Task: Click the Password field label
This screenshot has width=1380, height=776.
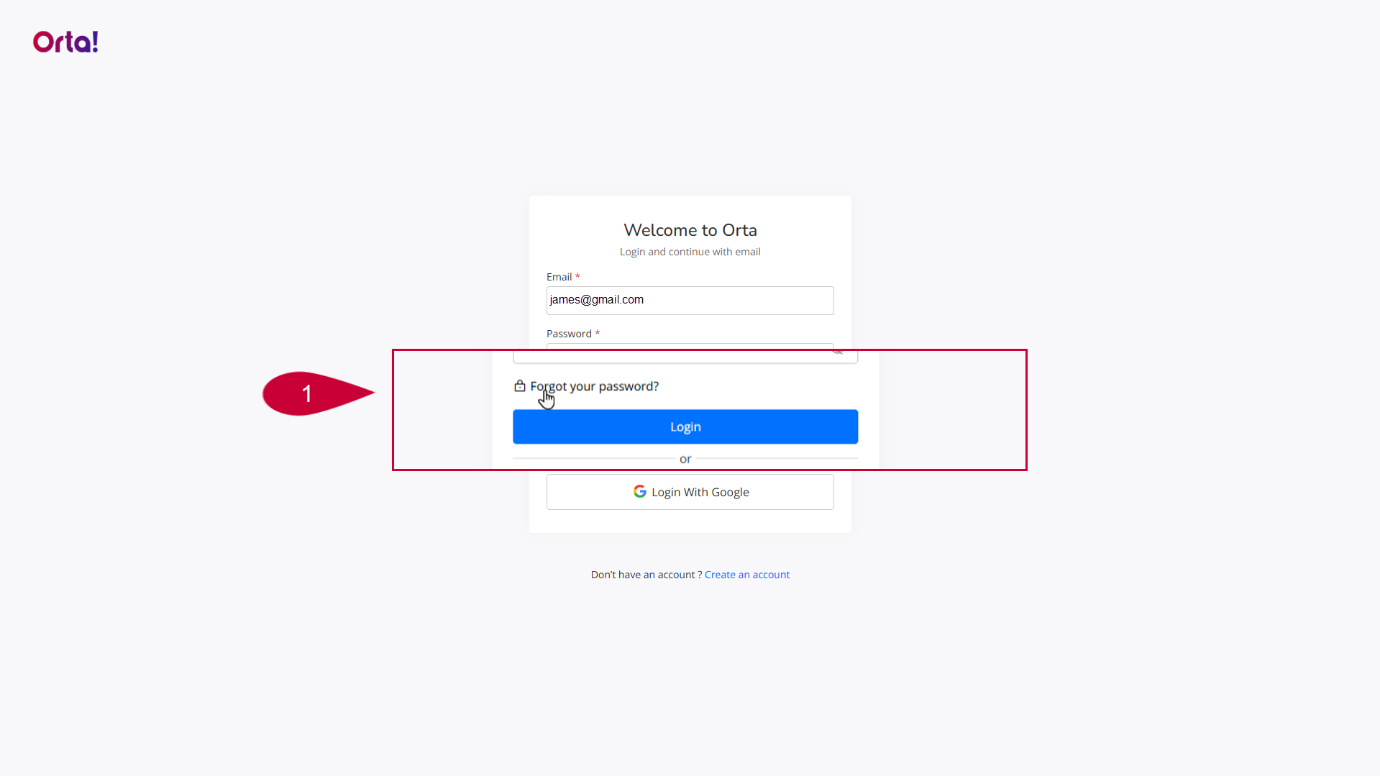Action: [x=569, y=334]
